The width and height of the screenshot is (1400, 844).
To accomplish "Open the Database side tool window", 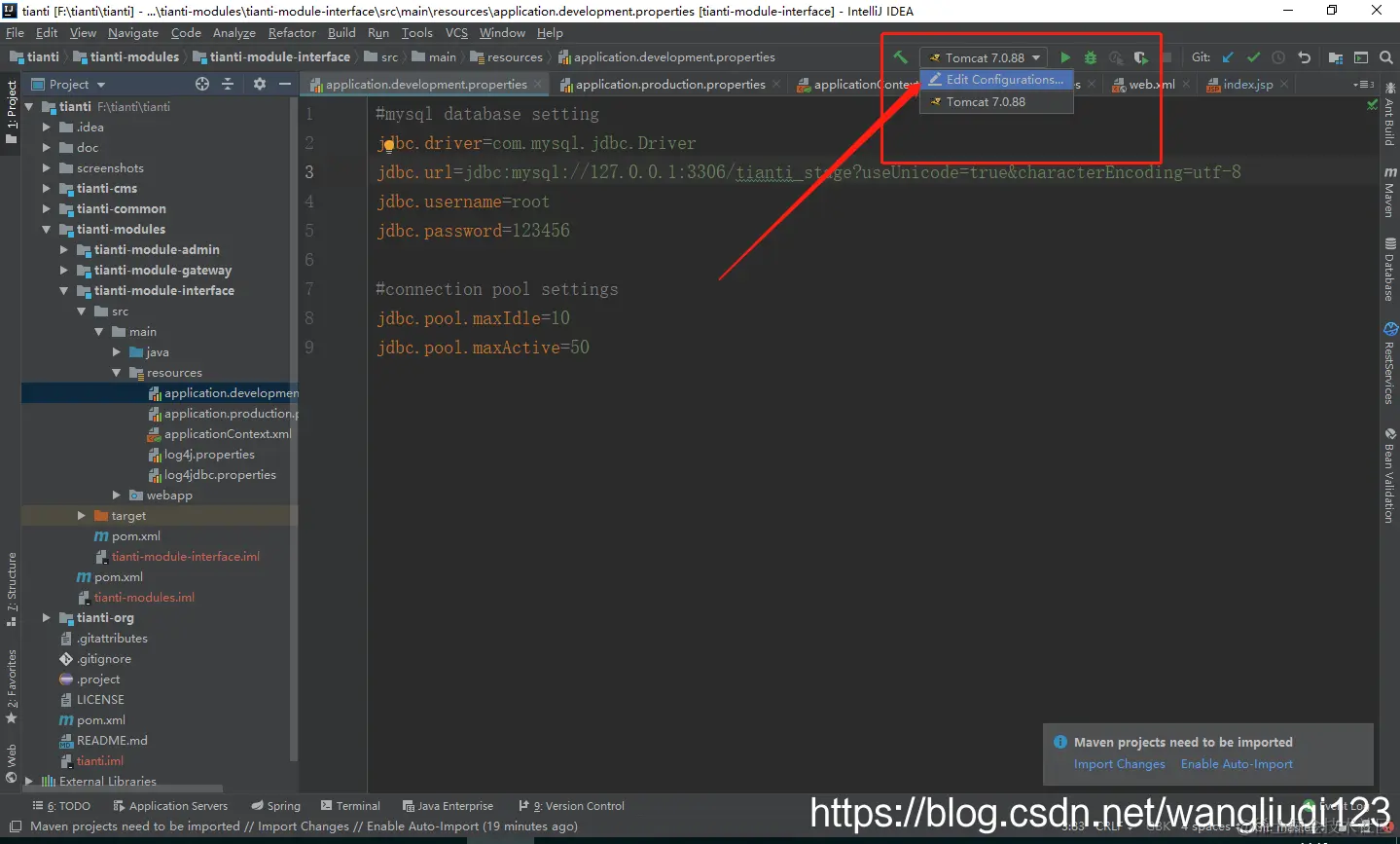I will pyautogui.click(x=1389, y=270).
